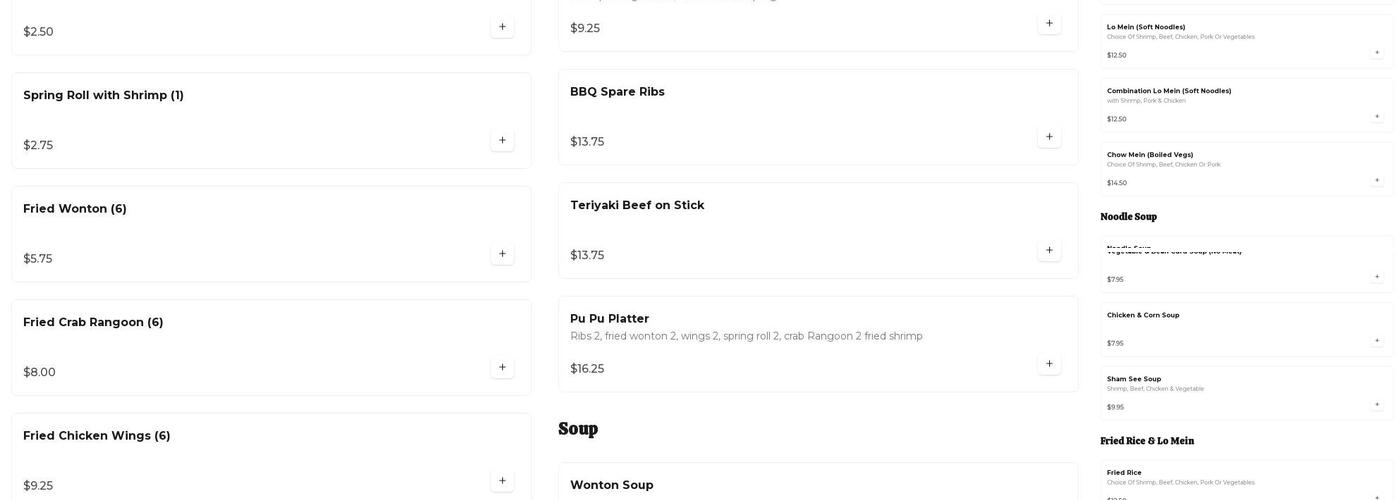Add Lo Mein (Soft Noodles) from side panel
Screen dimensions: 1400x500
(x=1376, y=53)
